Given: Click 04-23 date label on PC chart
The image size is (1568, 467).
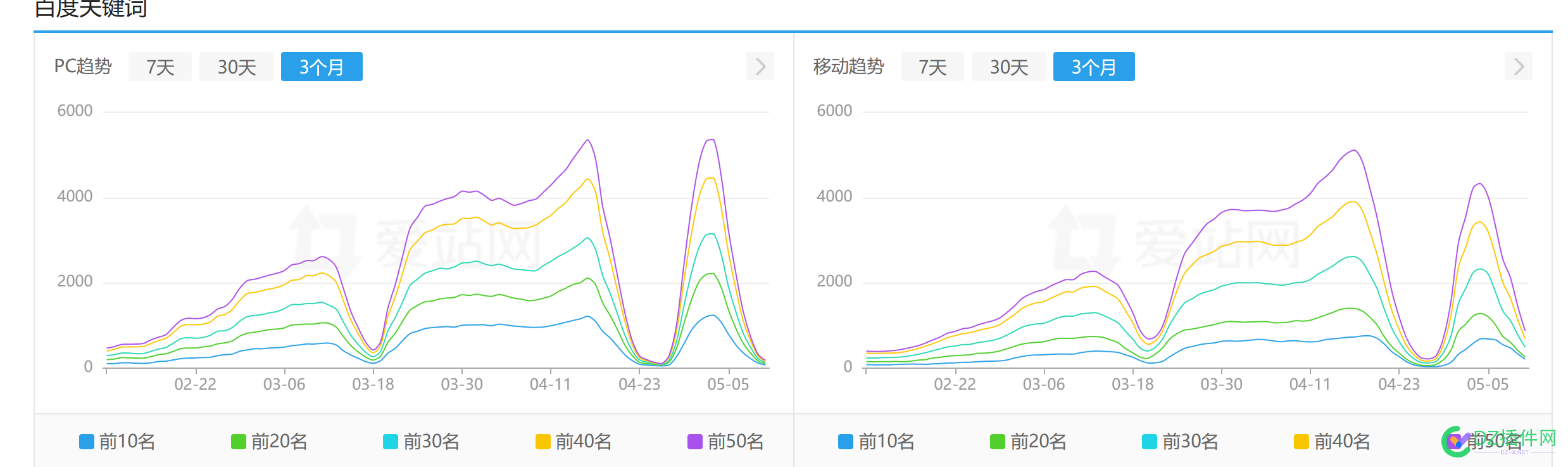Looking at the screenshot, I should [x=639, y=385].
